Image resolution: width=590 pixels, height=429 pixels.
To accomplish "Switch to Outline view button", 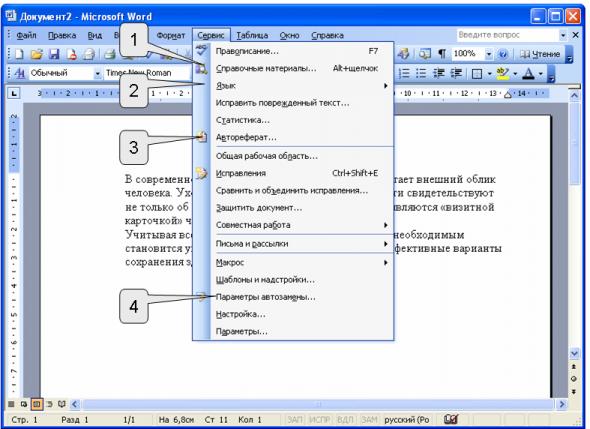I will click(x=49, y=404).
